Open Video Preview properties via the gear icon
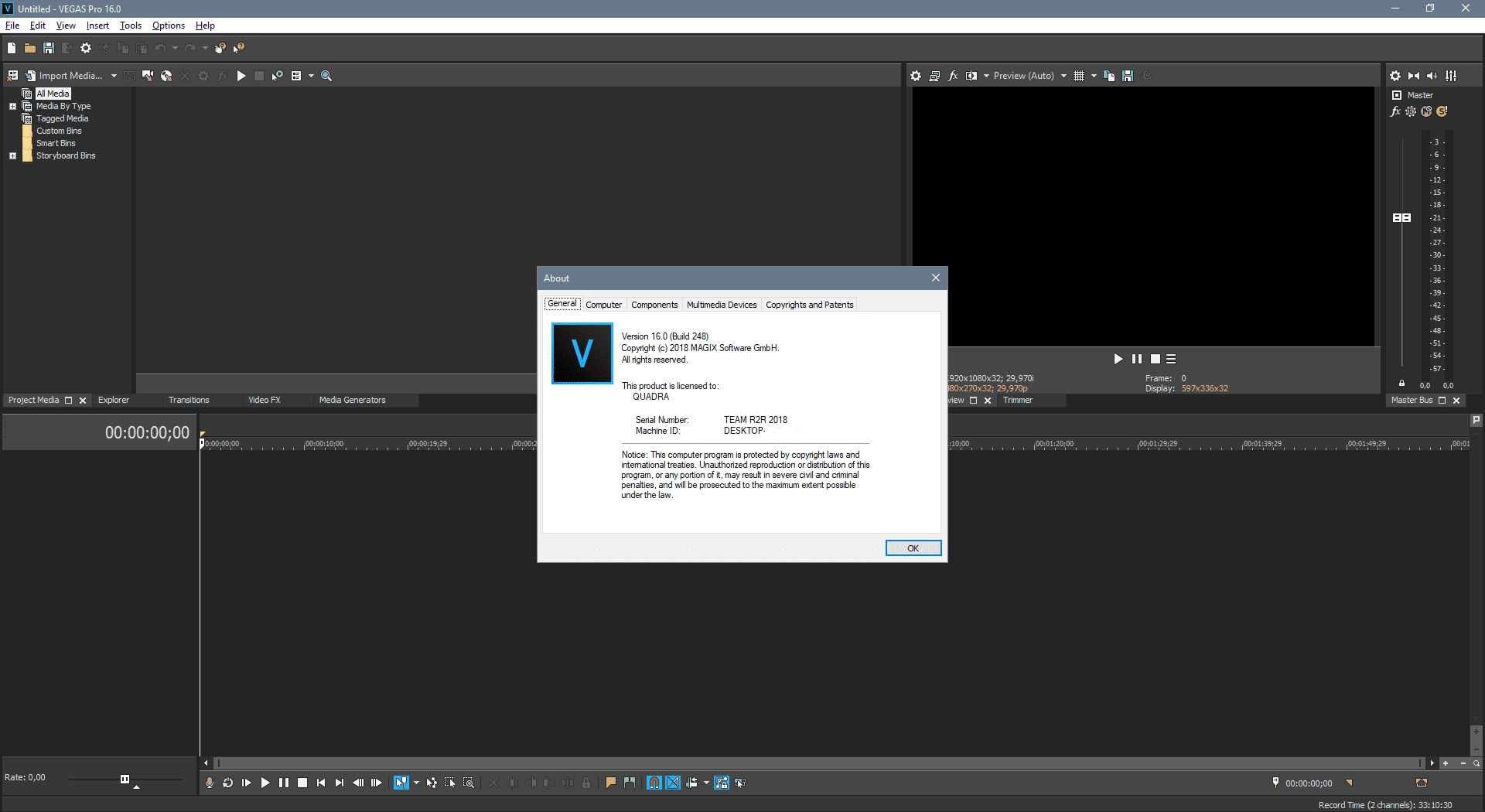 click(916, 76)
